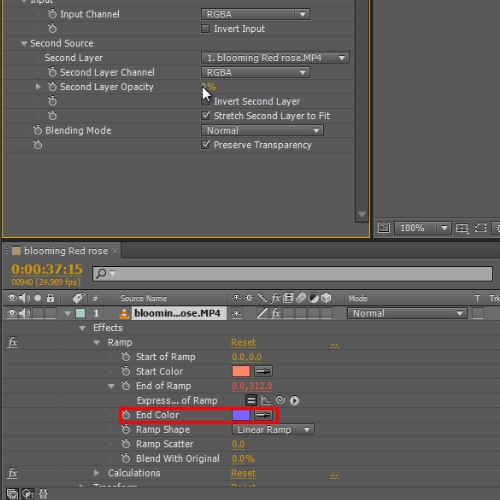This screenshot has height=500, width=500.
Task: Toggle the Ramp effect fx switch
Action: click(x=12, y=342)
